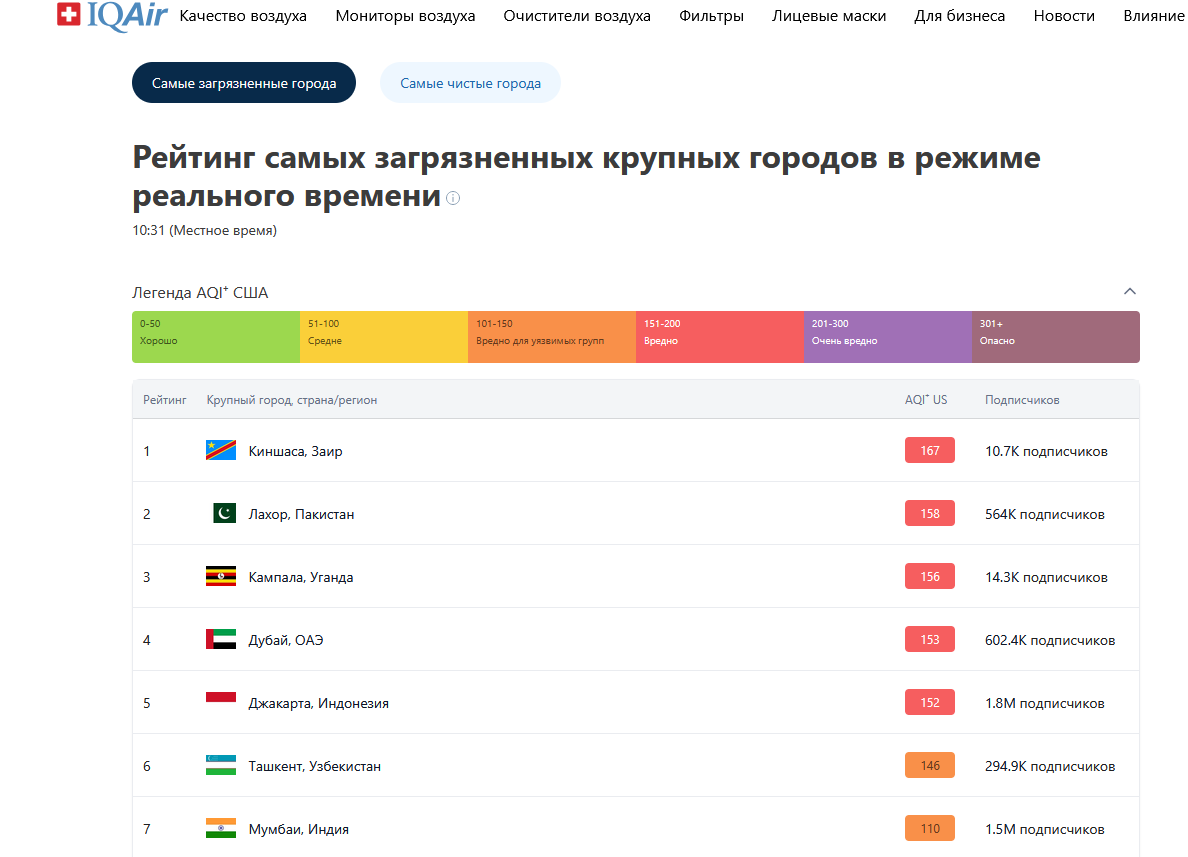This screenshot has height=857, width=1188.
Task: Collapse the AQI legend chevron
Action: tap(1130, 292)
